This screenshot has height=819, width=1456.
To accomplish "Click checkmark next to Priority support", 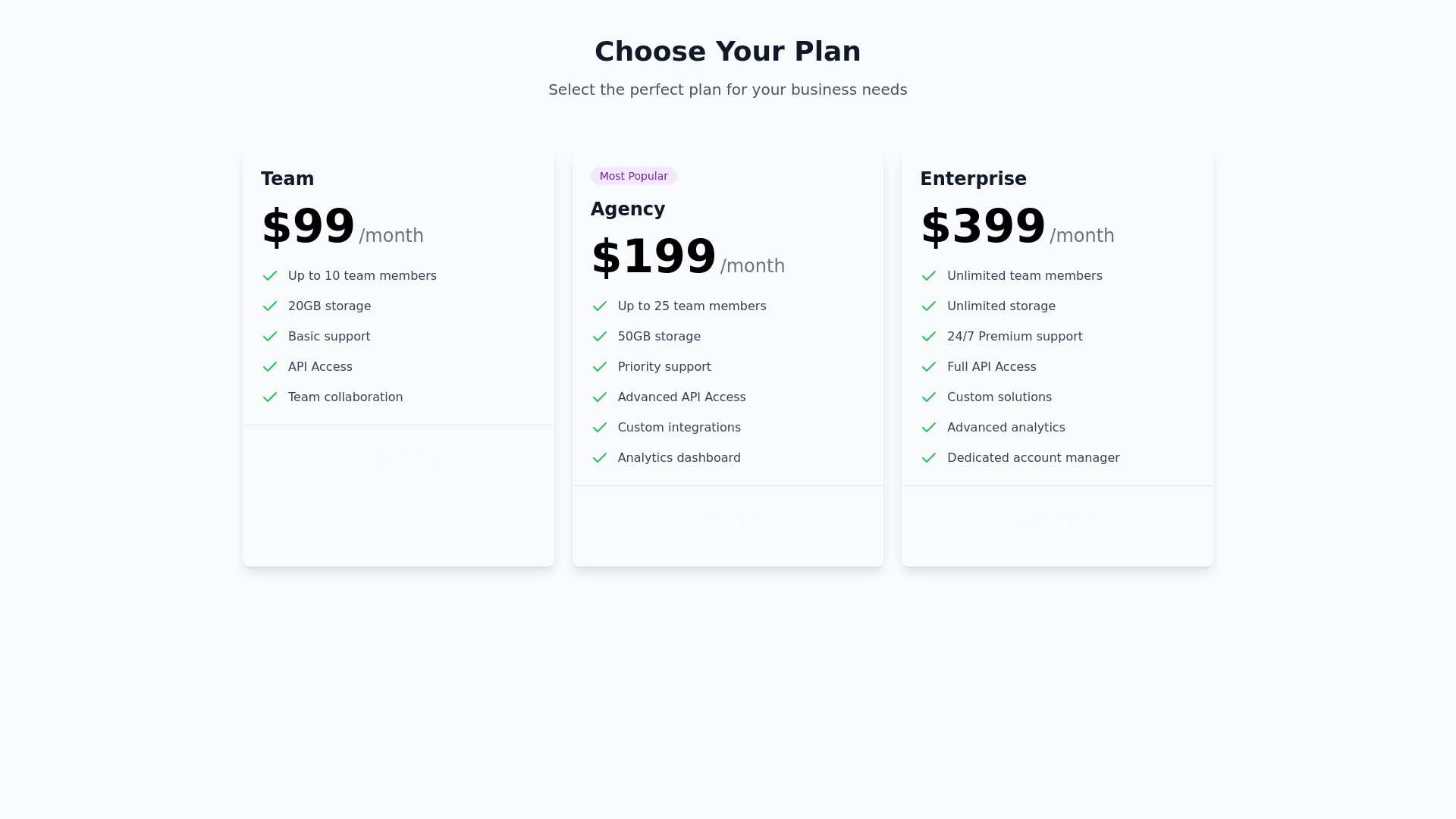I will pyautogui.click(x=600, y=367).
